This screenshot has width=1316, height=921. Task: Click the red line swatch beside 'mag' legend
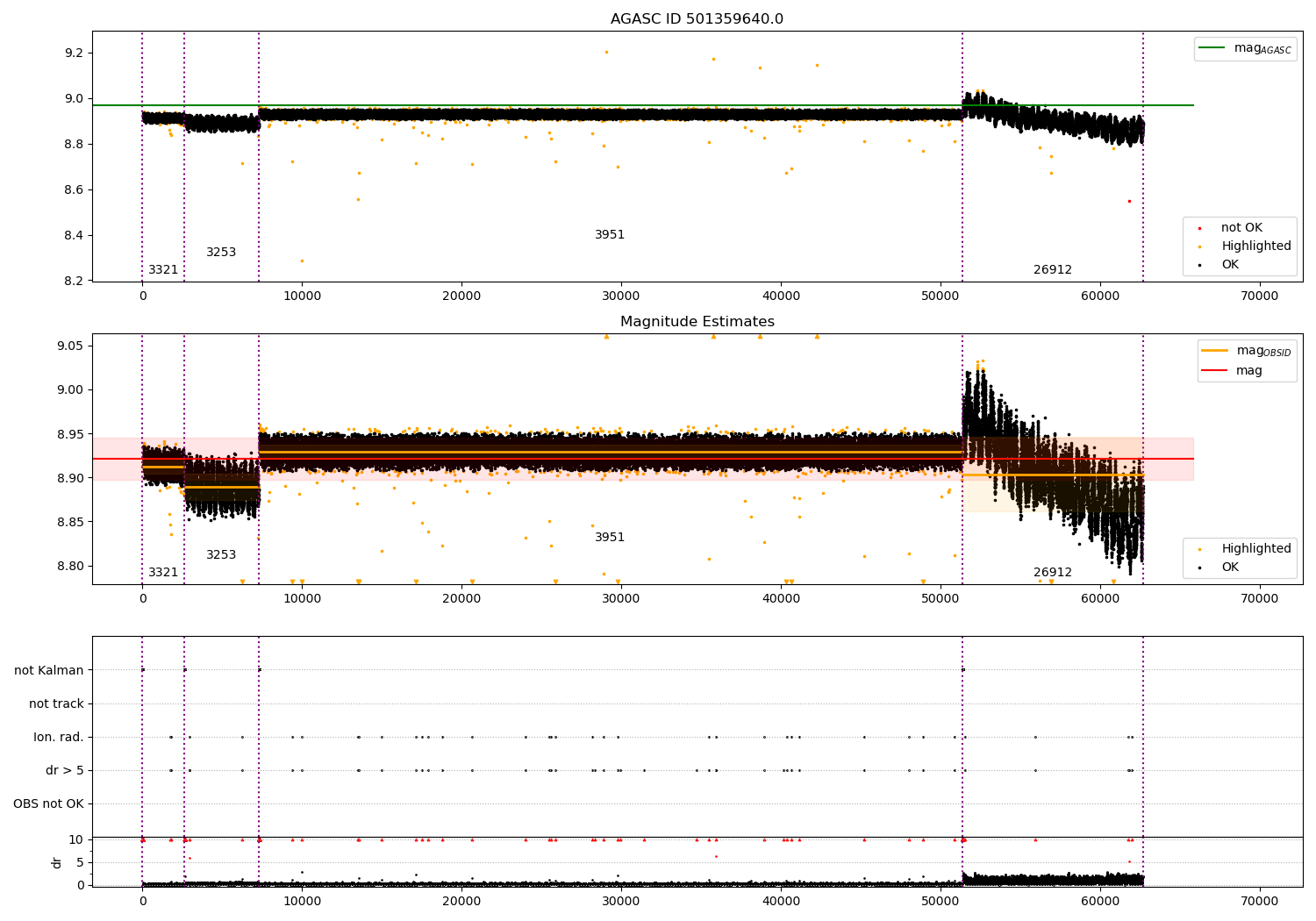1215,371
